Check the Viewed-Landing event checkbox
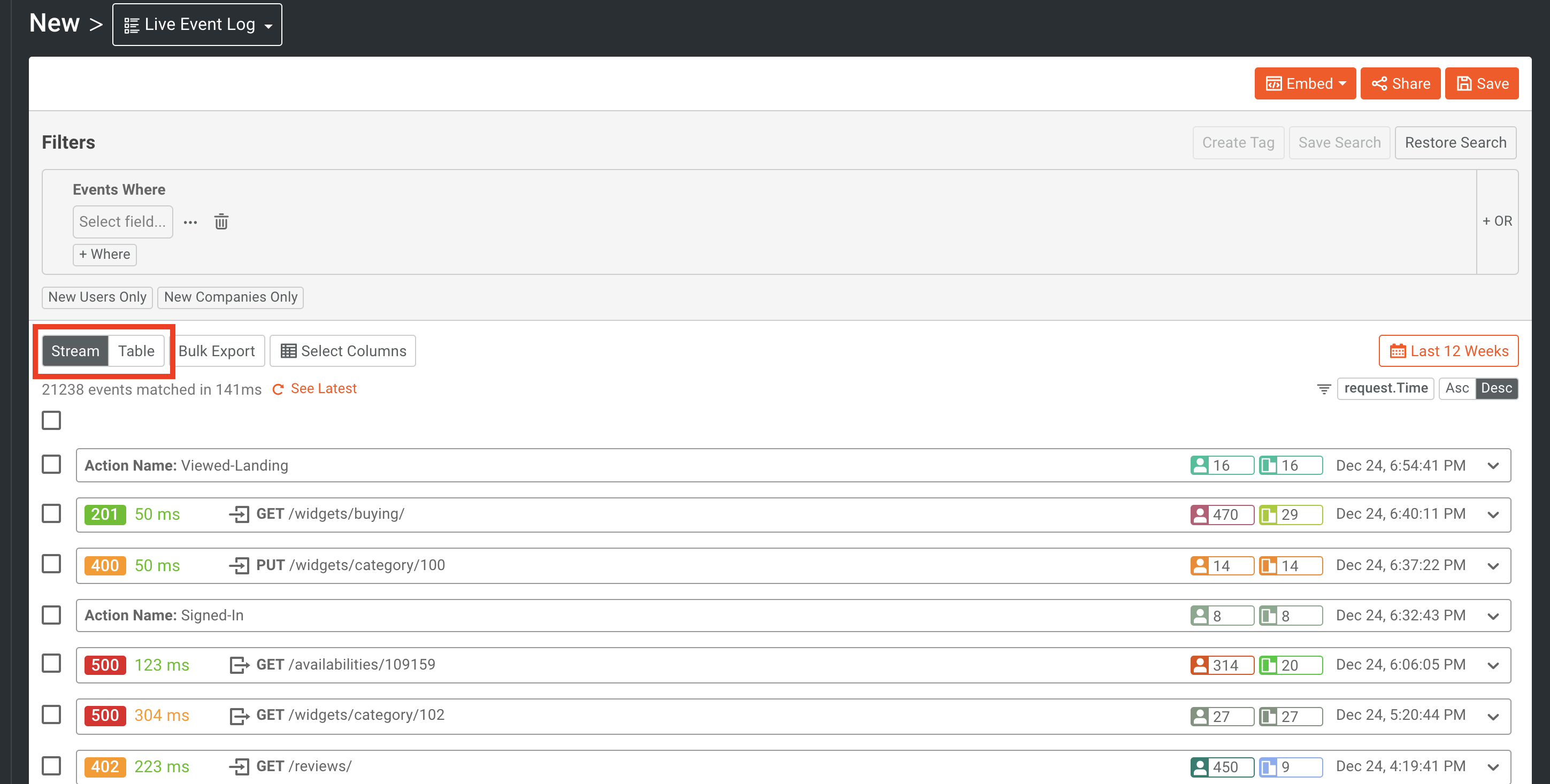 (x=52, y=465)
